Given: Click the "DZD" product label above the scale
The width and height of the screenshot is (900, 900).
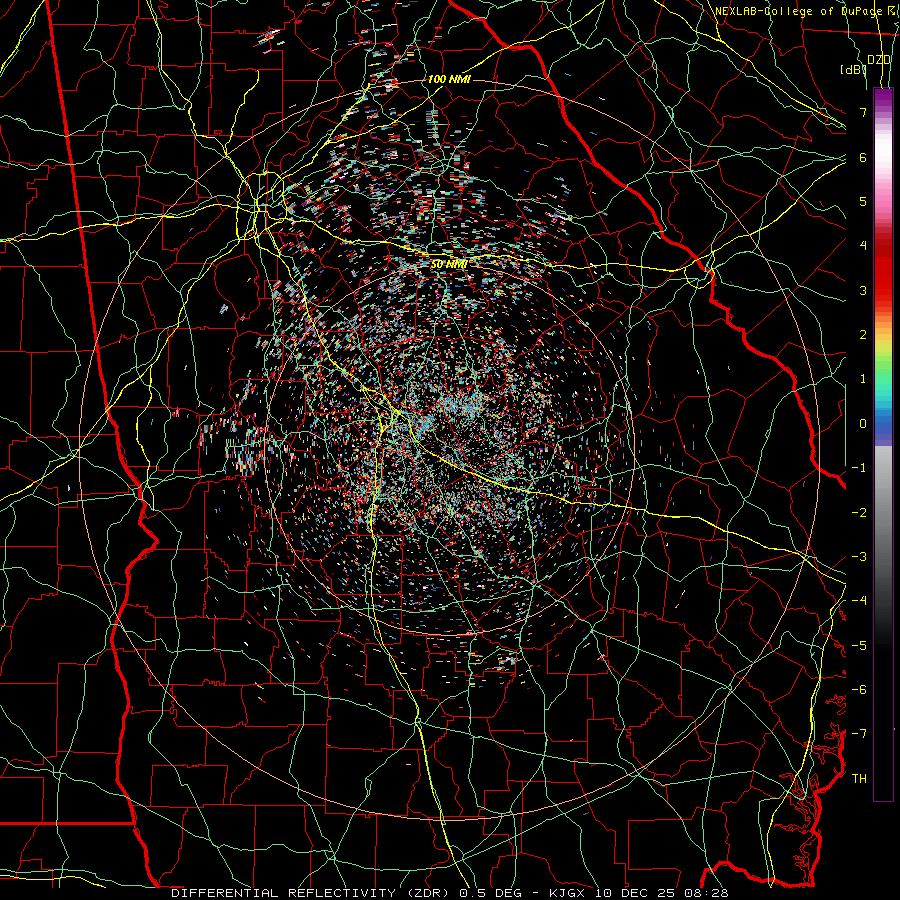Looking at the screenshot, I should (x=878, y=59).
